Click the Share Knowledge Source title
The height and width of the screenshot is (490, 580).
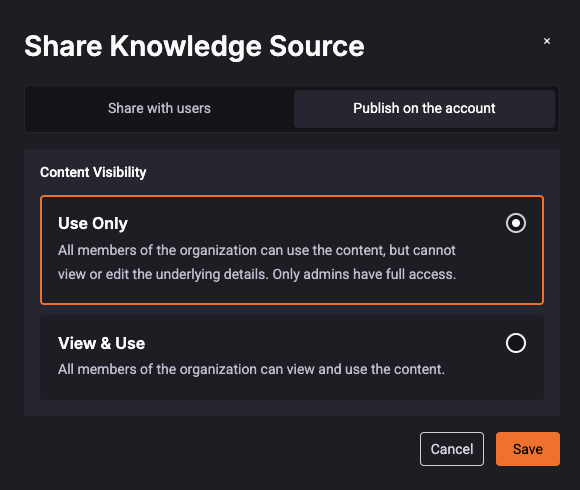(x=194, y=46)
